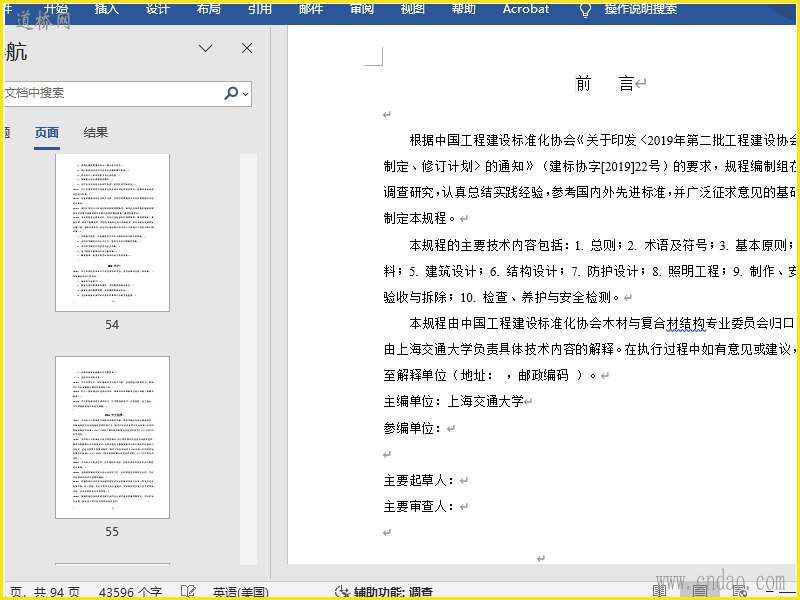Viewport: 800px width, 600px height.
Task: Click the 英语(美国) language indicator
Action: tap(241, 592)
